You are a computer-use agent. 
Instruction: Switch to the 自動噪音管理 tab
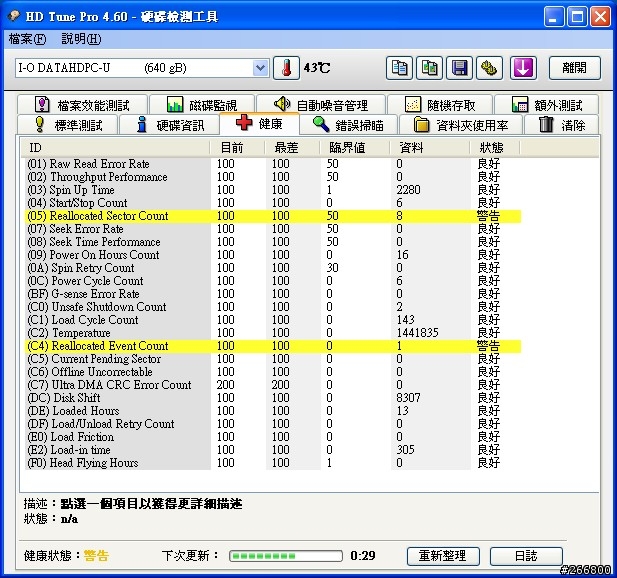321,105
